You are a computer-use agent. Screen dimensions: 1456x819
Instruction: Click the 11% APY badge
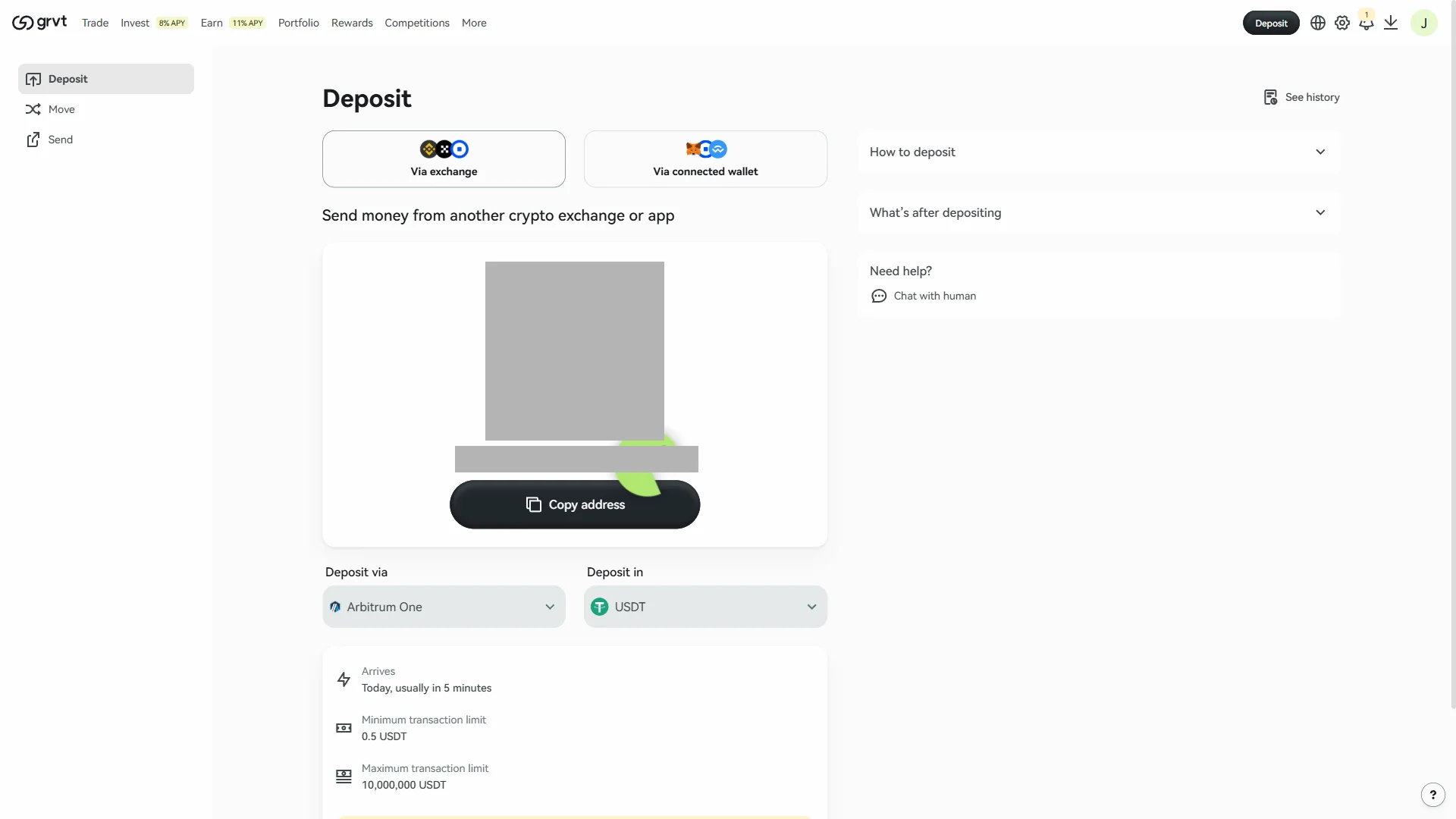[x=248, y=24]
